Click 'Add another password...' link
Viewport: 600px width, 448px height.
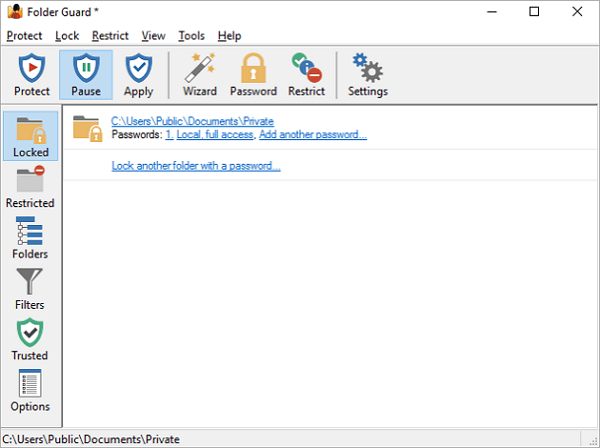pos(313,134)
